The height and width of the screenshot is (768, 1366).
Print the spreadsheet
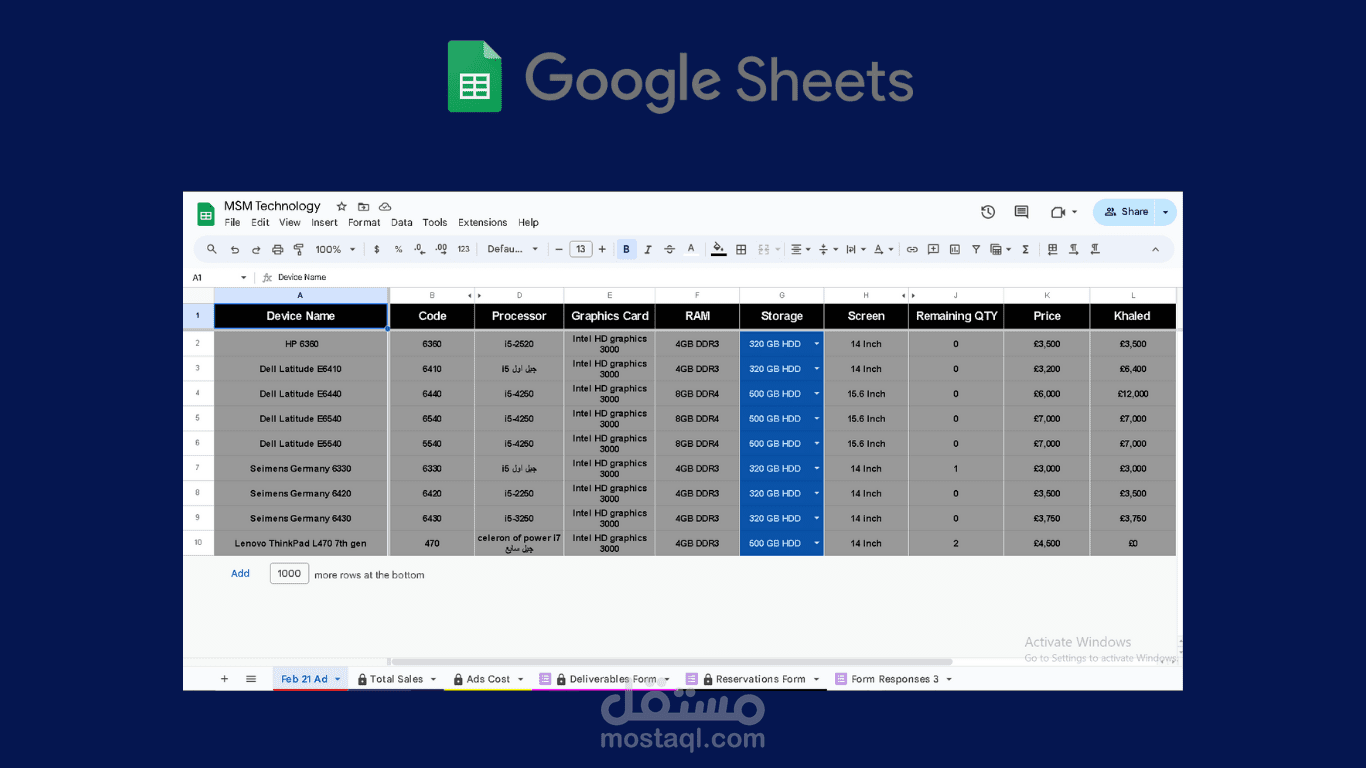pyautogui.click(x=278, y=250)
